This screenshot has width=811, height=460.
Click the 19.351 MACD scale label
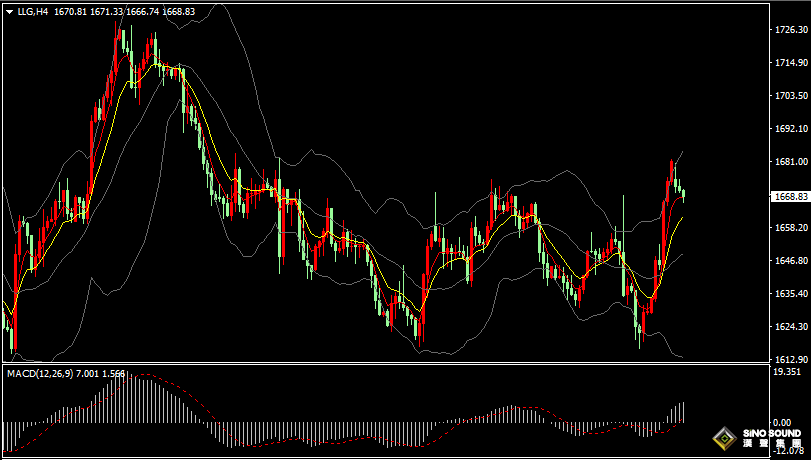[x=788, y=372]
